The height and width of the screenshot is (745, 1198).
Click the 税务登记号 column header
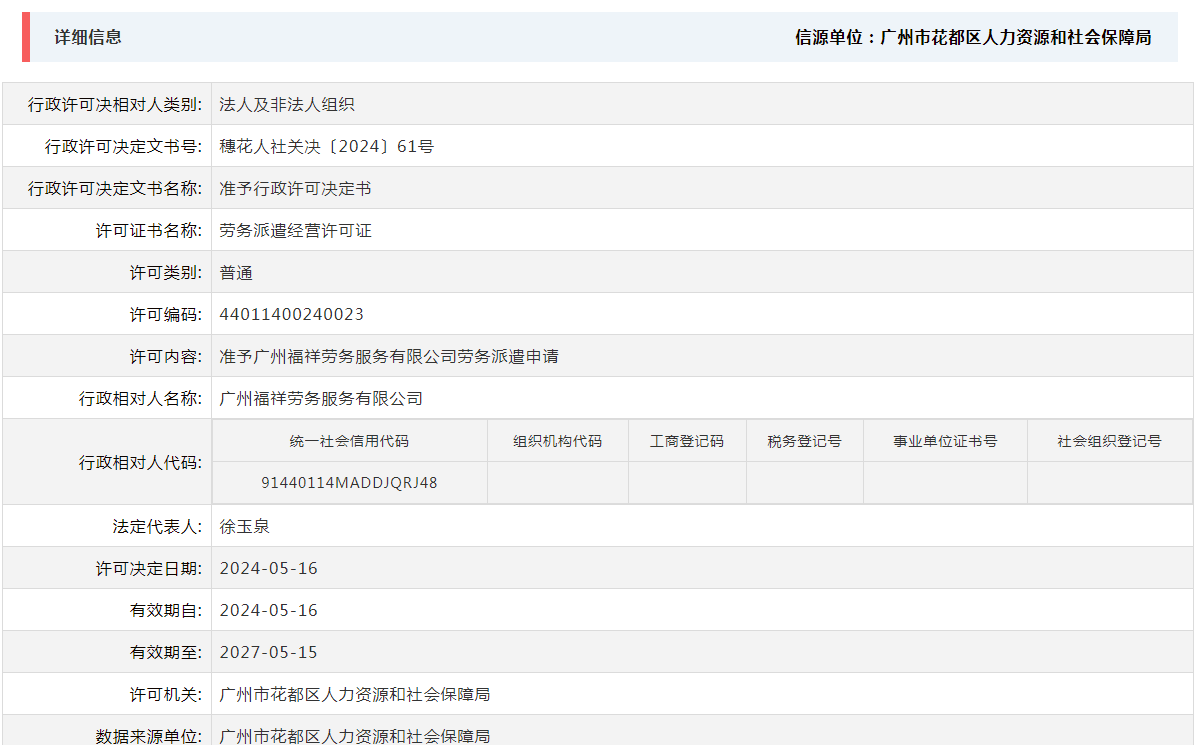tap(805, 442)
